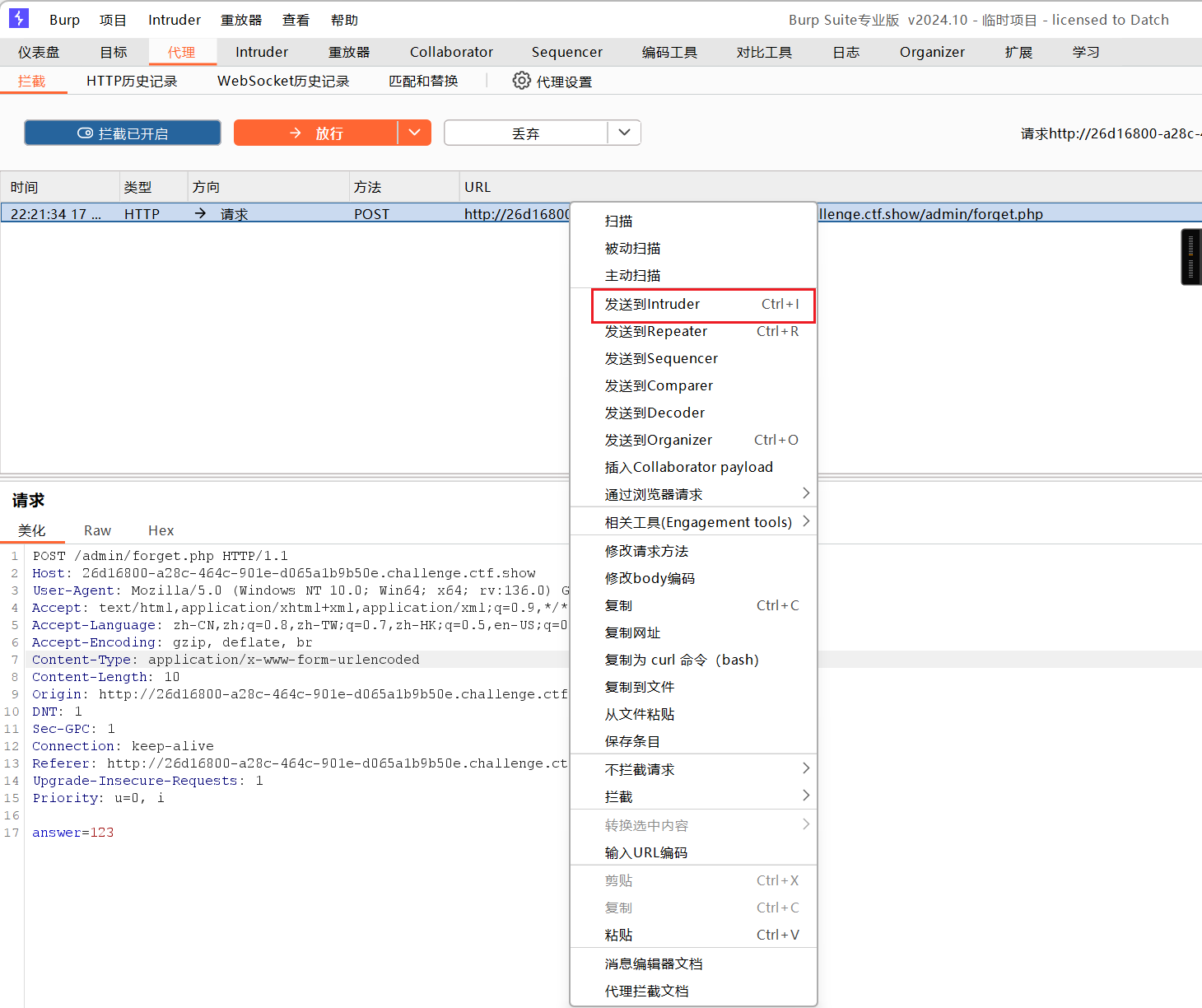This screenshot has width=1202, height=1008.
Task: Open the drop button dropdown arrow
Action: (625, 133)
